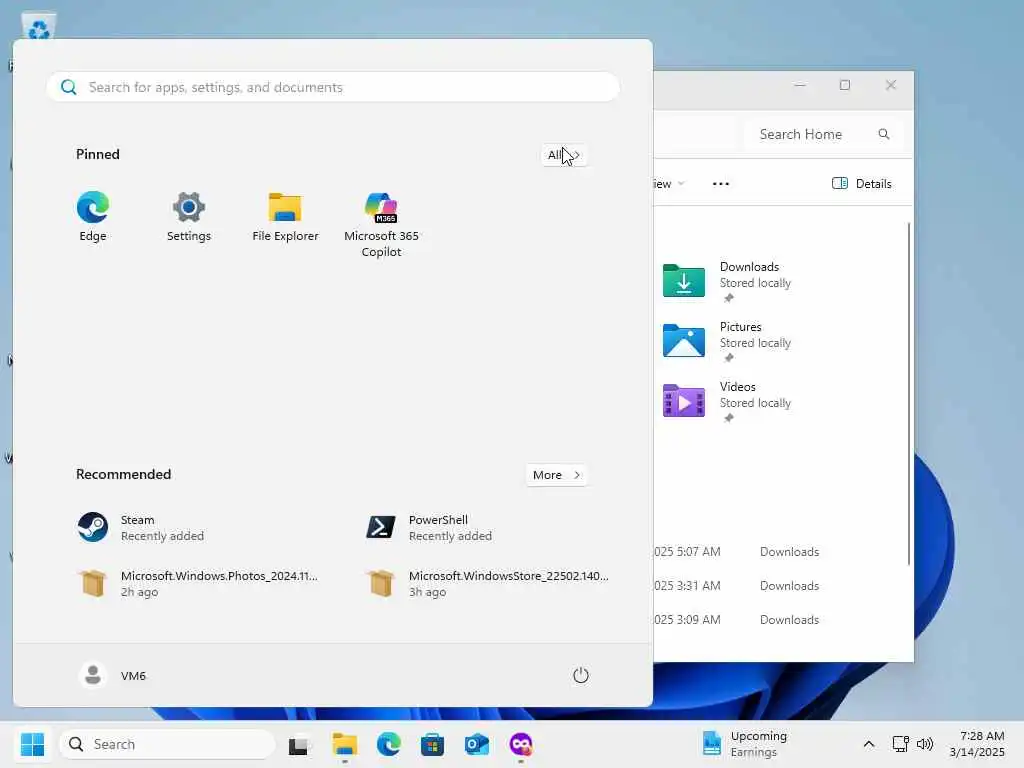This screenshot has height=768, width=1024.
Task: Open Microsoft Edge from taskbar
Action: click(x=389, y=744)
